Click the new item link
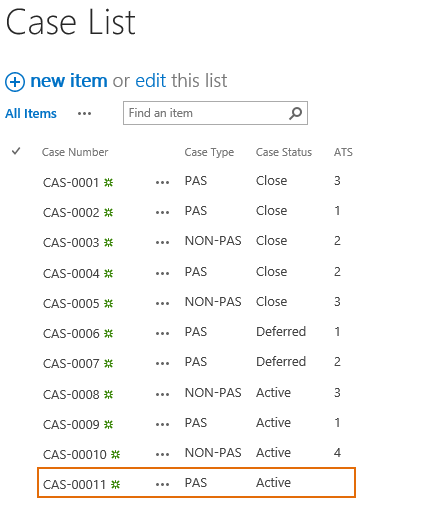 pyautogui.click(x=69, y=81)
